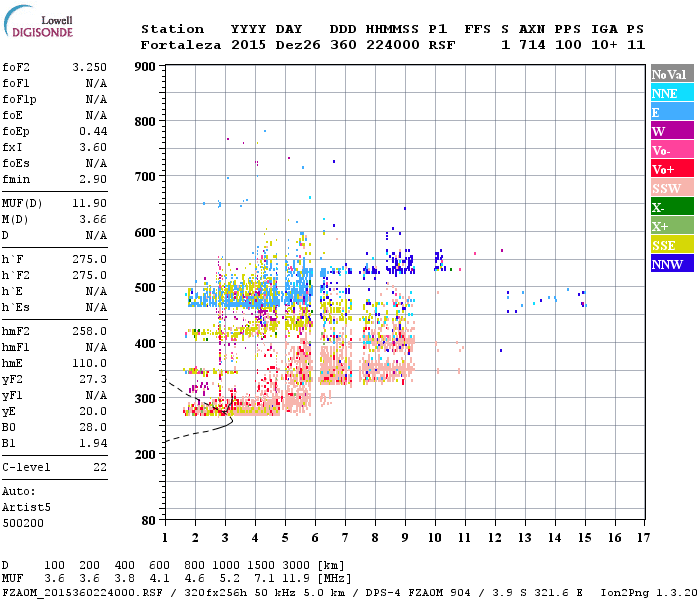Select the NNE legend swatch
The height and width of the screenshot is (600, 700).
tap(672, 93)
